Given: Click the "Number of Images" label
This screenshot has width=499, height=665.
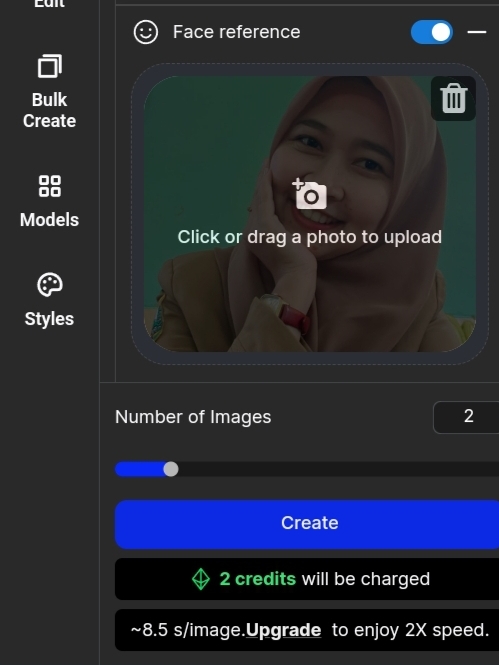Looking at the screenshot, I should (x=193, y=417).
